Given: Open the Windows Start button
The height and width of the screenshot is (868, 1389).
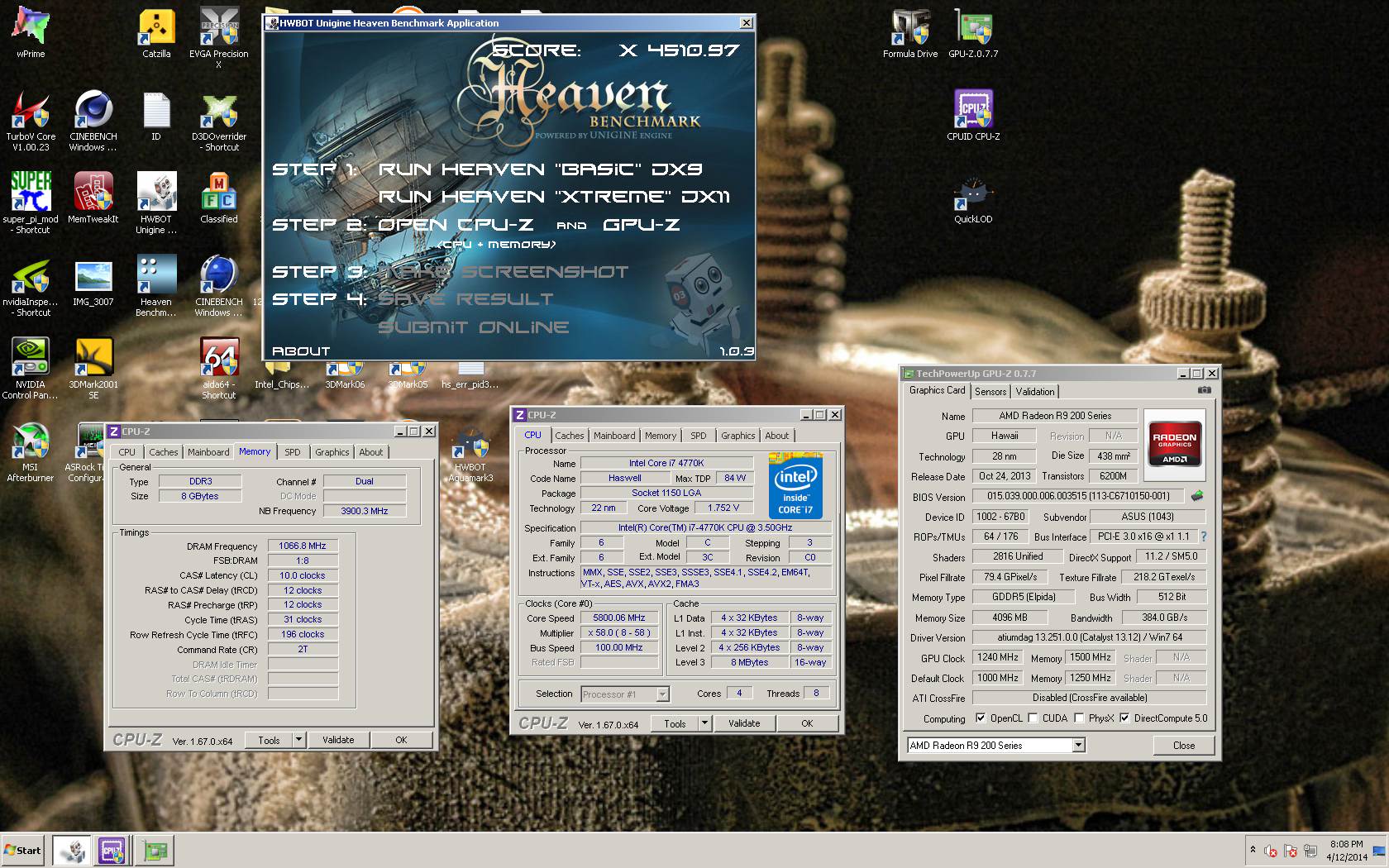Looking at the screenshot, I should click(23, 850).
